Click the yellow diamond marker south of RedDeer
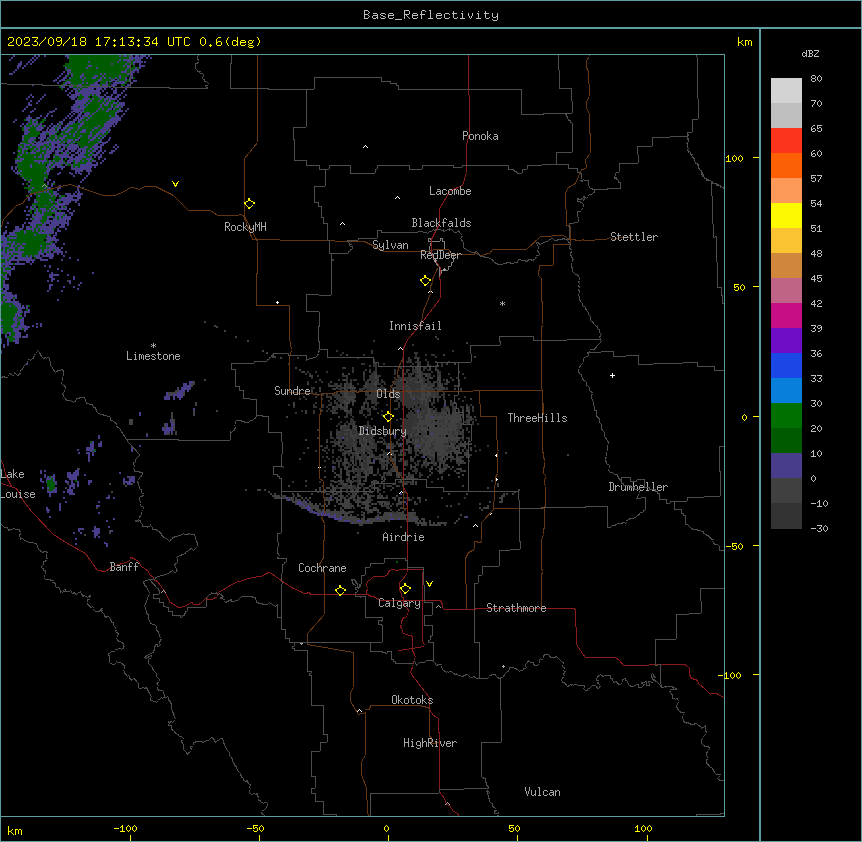The image size is (862, 842). [x=425, y=281]
